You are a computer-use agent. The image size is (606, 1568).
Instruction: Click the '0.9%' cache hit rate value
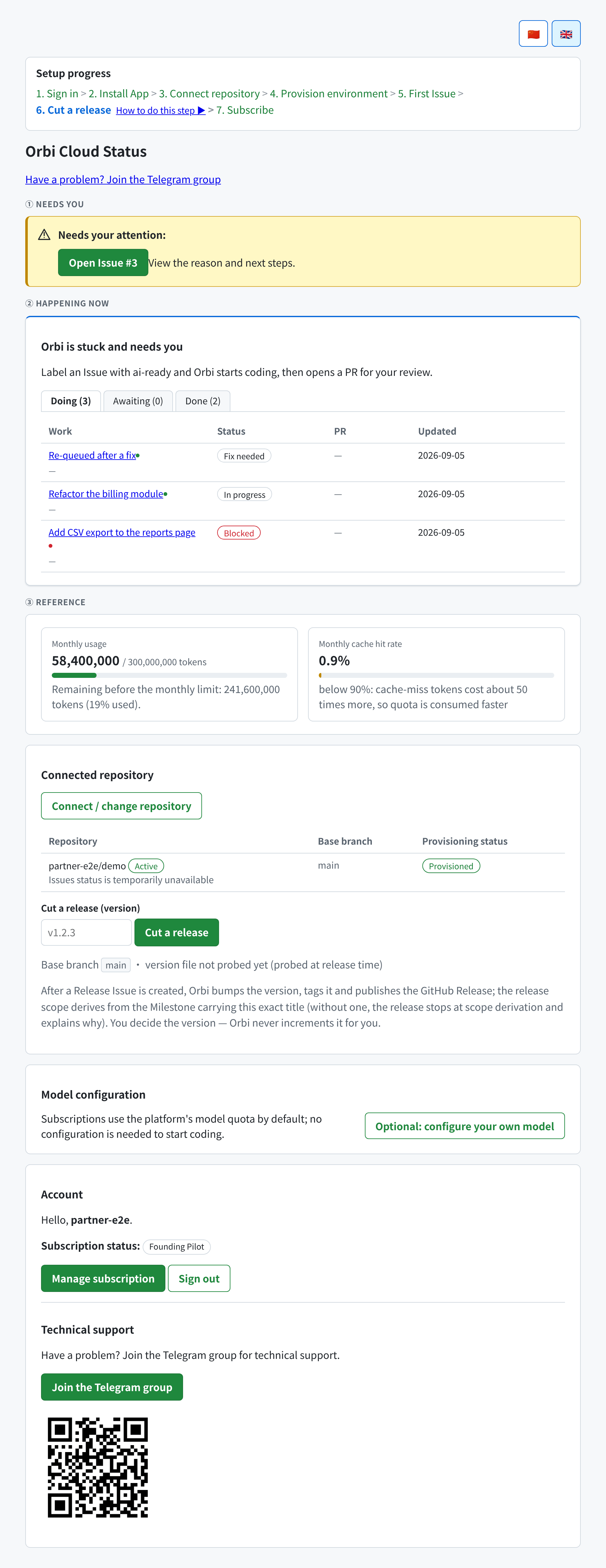(x=334, y=660)
